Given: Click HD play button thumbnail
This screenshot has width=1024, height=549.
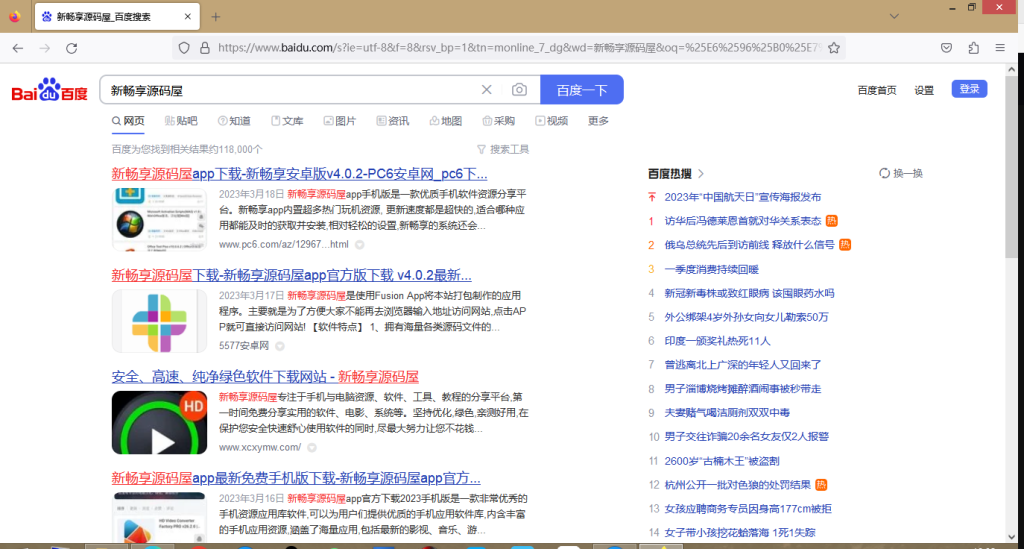Looking at the screenshot, I should pos(159,422).
